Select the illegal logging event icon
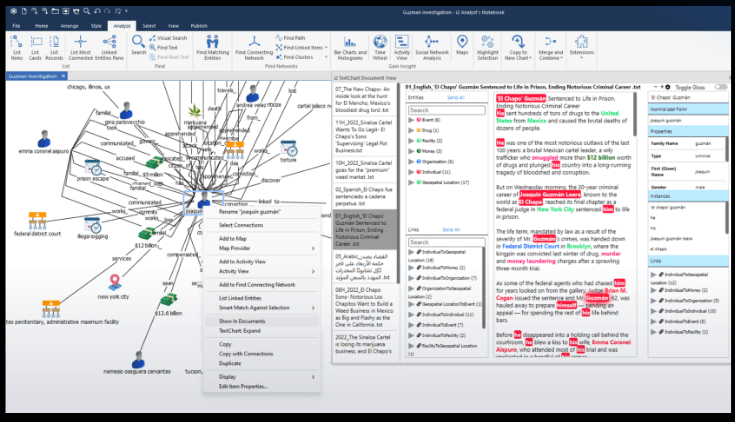The image size is (735, 422). (93, 225)
